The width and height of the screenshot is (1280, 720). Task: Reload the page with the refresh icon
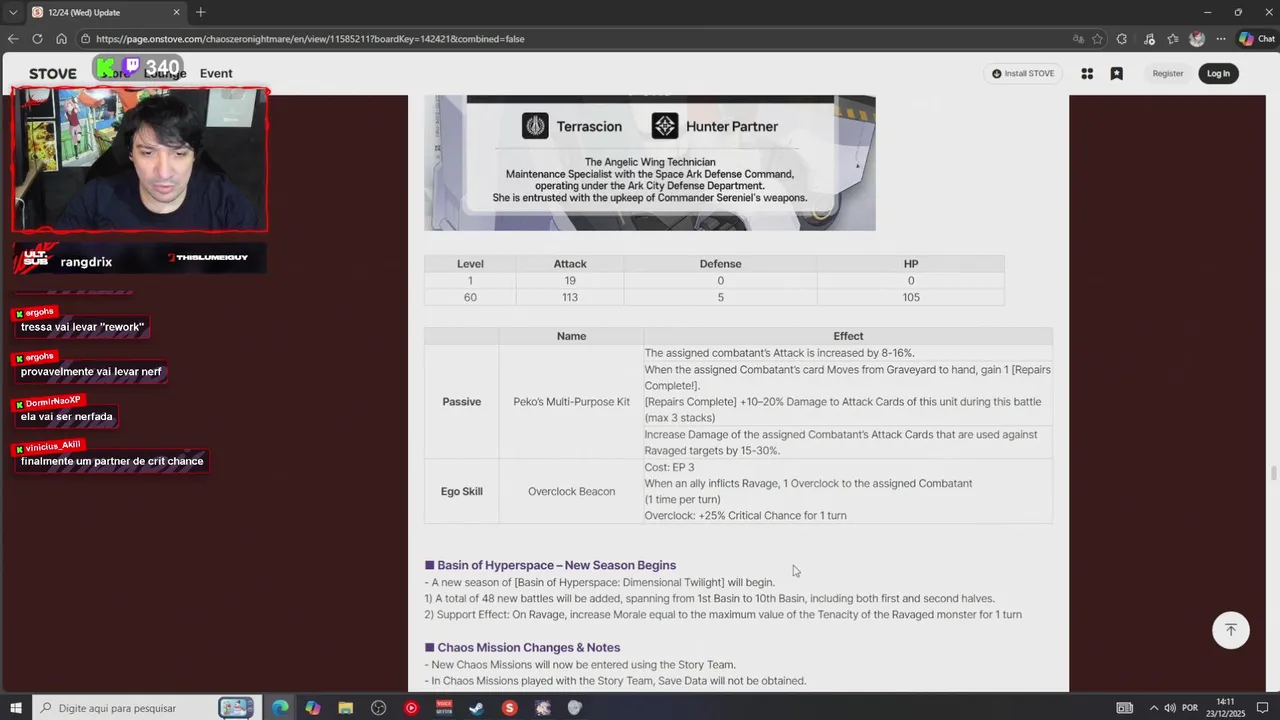click(x=37, y=39)
